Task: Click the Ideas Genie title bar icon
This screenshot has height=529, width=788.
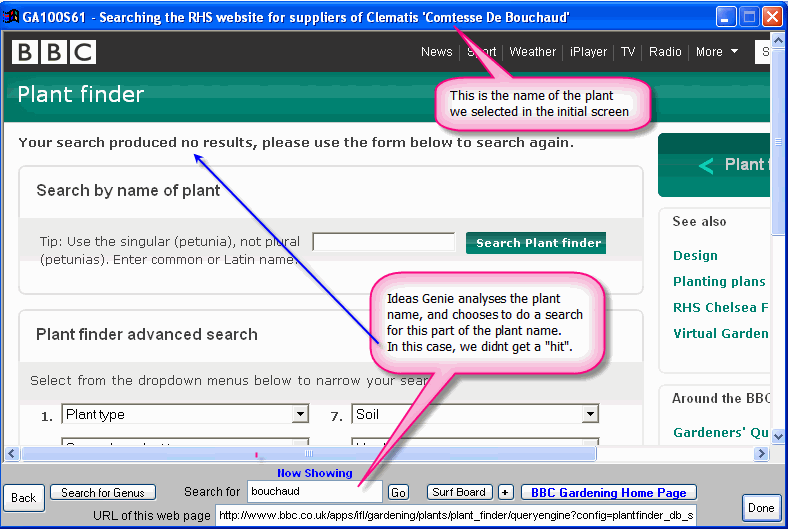Action: point(11,17)
